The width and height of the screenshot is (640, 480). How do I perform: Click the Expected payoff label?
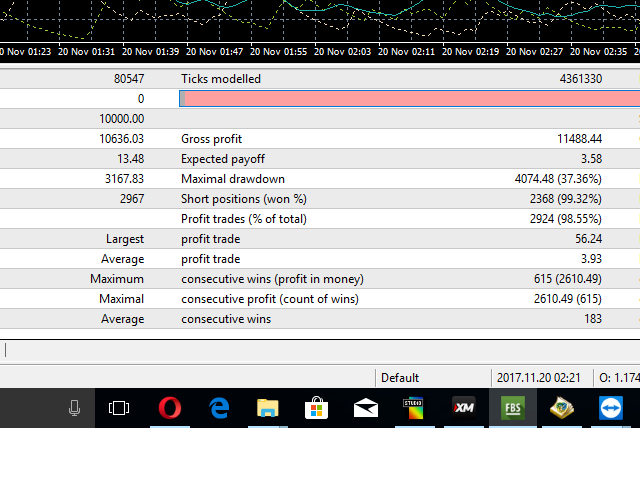[223, 159]
